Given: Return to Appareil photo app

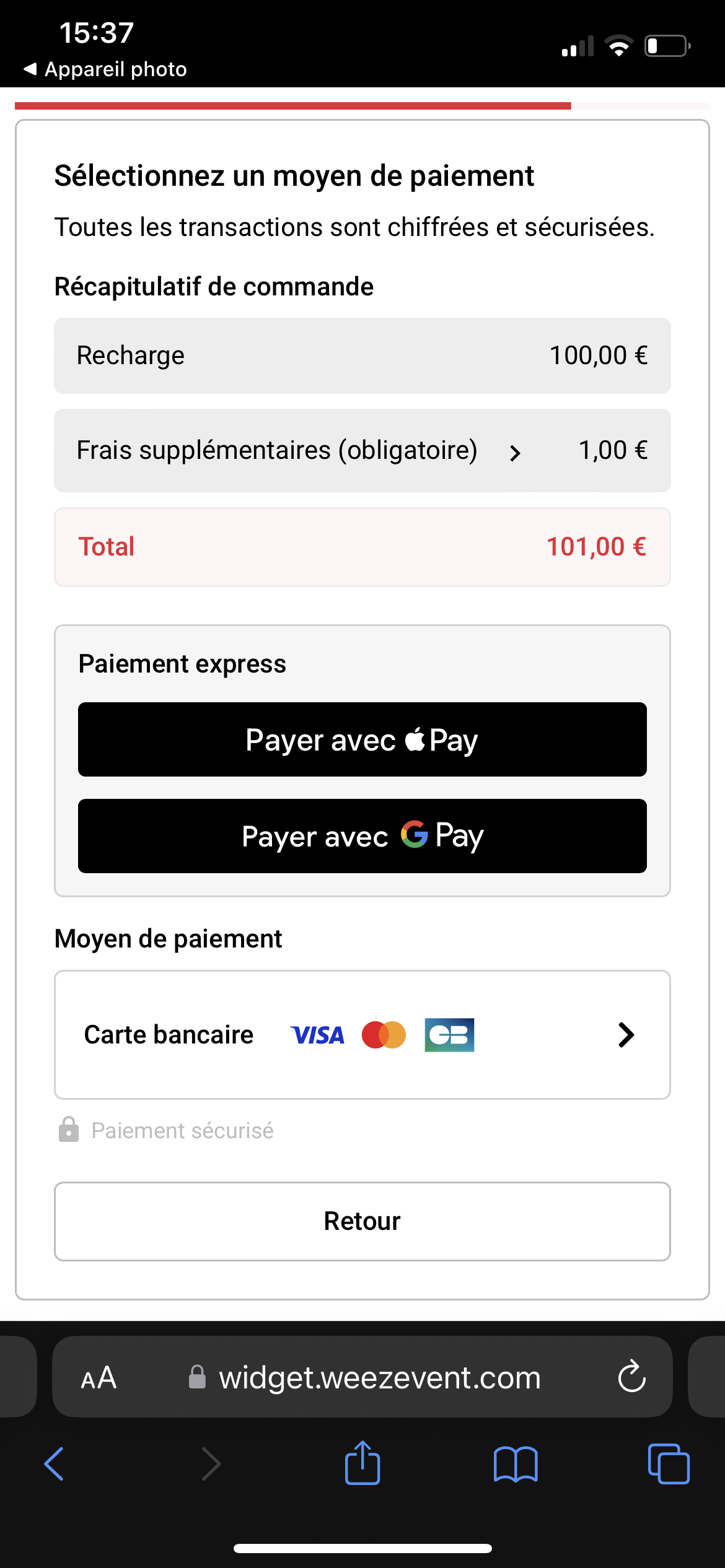Looking at the screenshot, I should tap(105, 69).
